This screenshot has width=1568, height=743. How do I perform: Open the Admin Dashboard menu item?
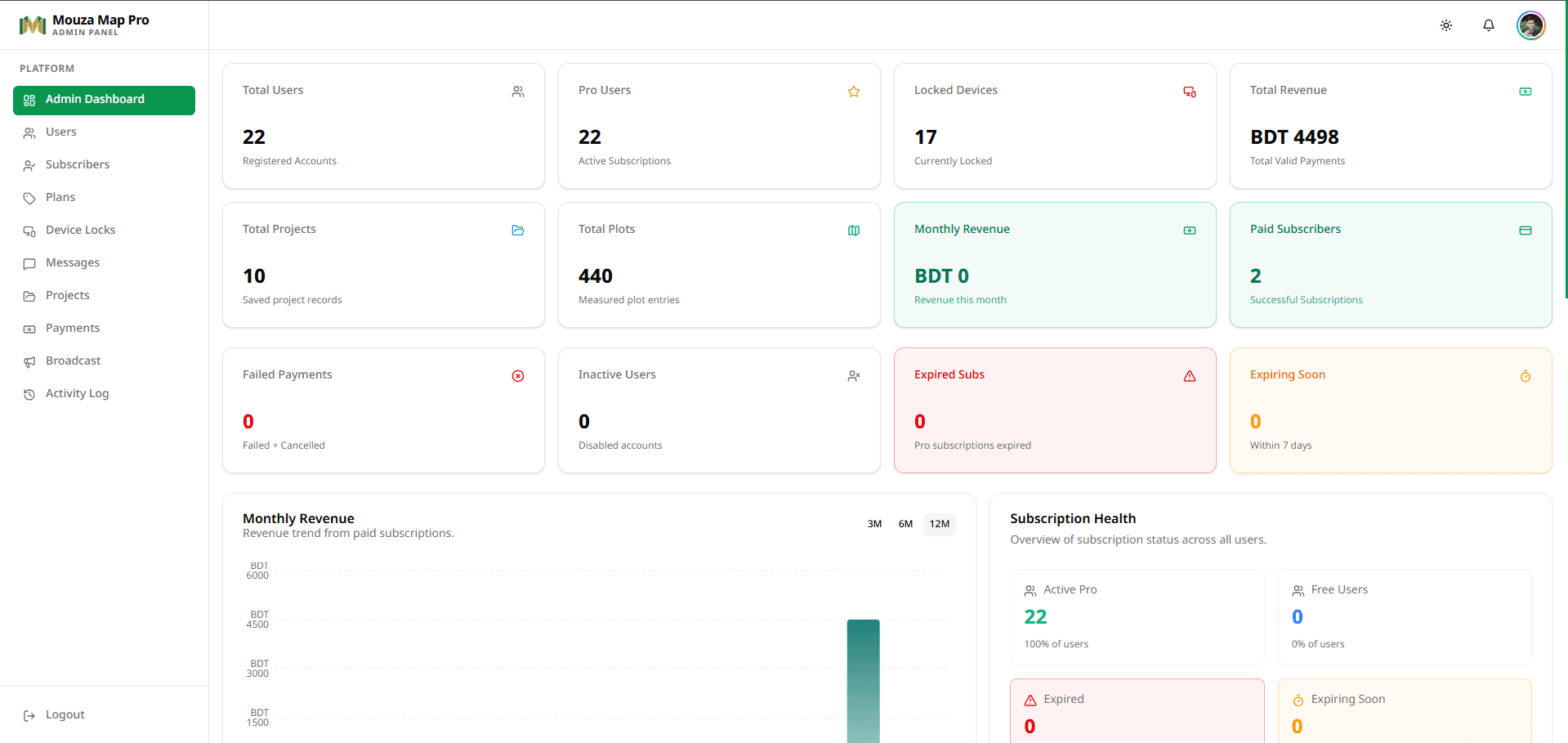click(104, 100)
